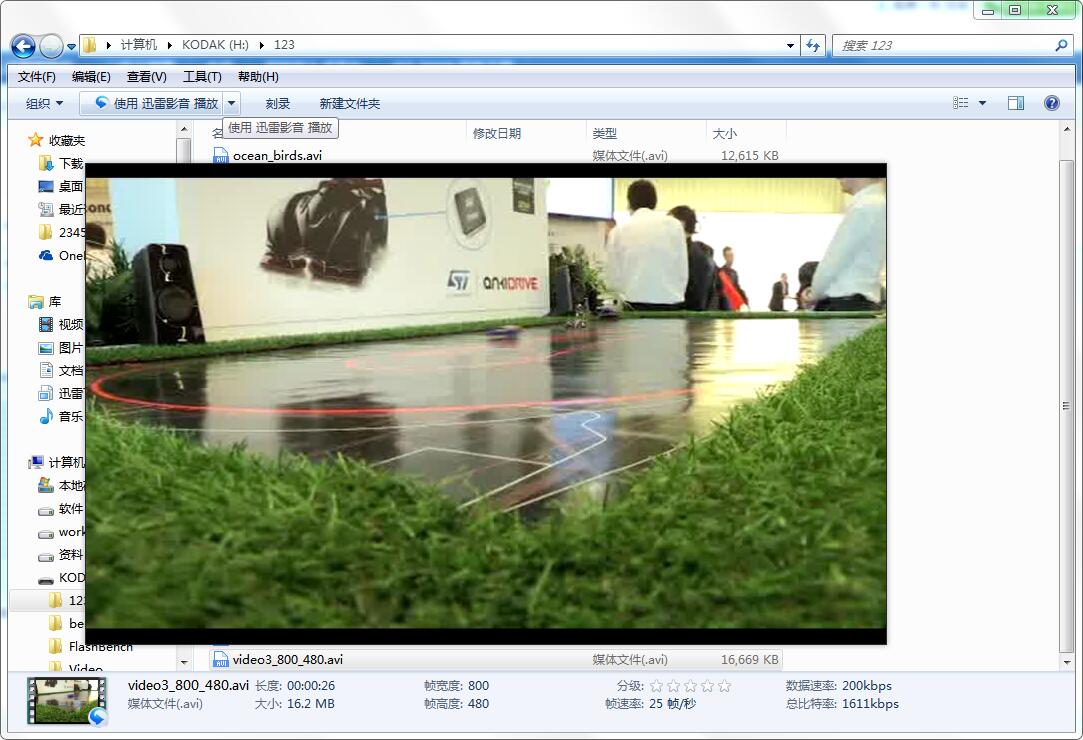Rate the file with the first star
Viewport: 1083px width, 740px height.
(x=656, y=686)
